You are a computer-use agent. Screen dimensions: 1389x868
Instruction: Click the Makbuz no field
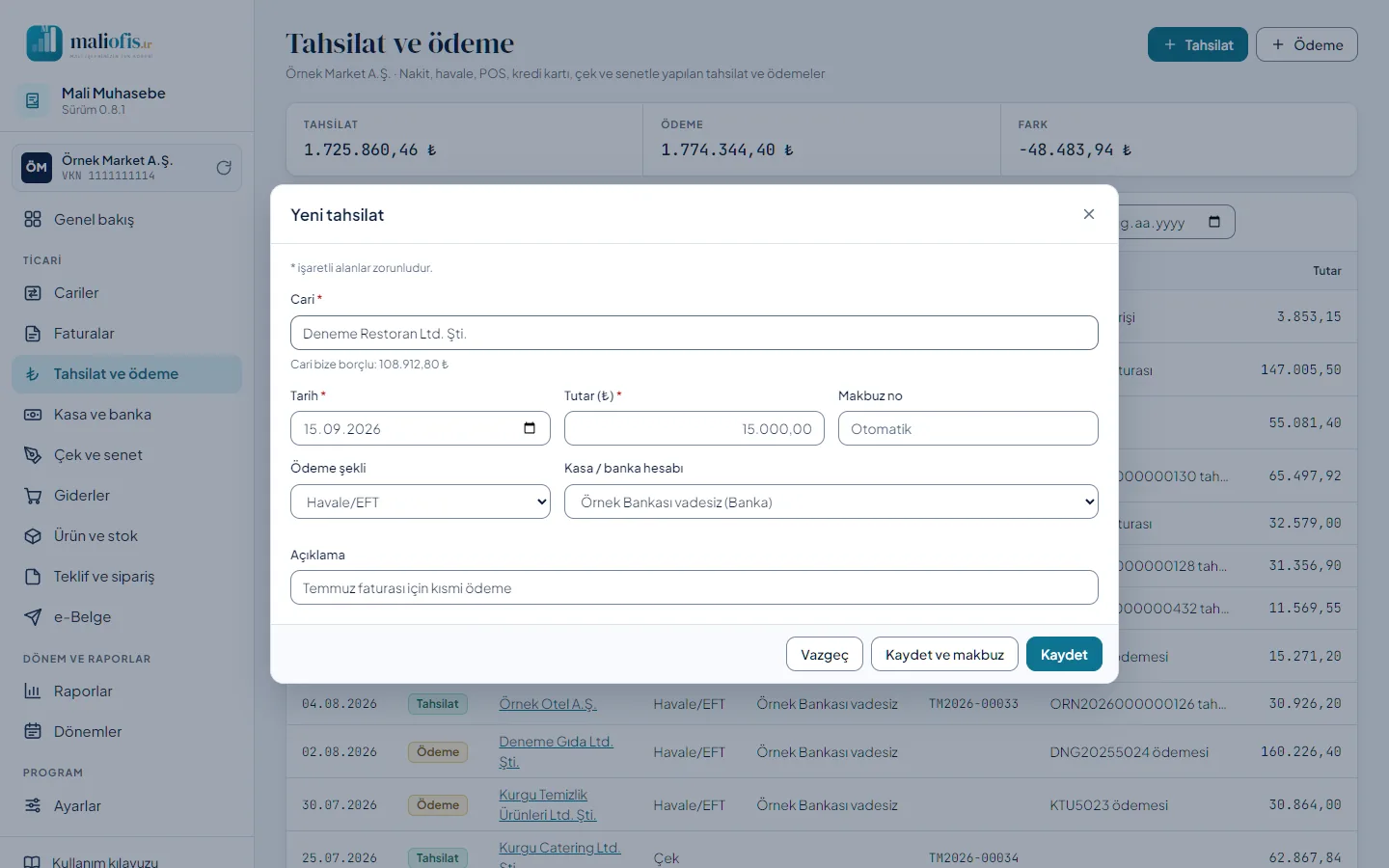(x=968, y=428)
